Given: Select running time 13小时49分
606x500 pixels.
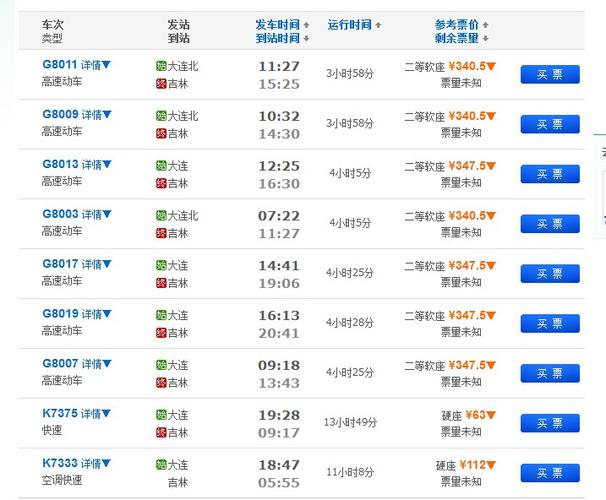Looking at the screenshot, I should pos(350,422).
